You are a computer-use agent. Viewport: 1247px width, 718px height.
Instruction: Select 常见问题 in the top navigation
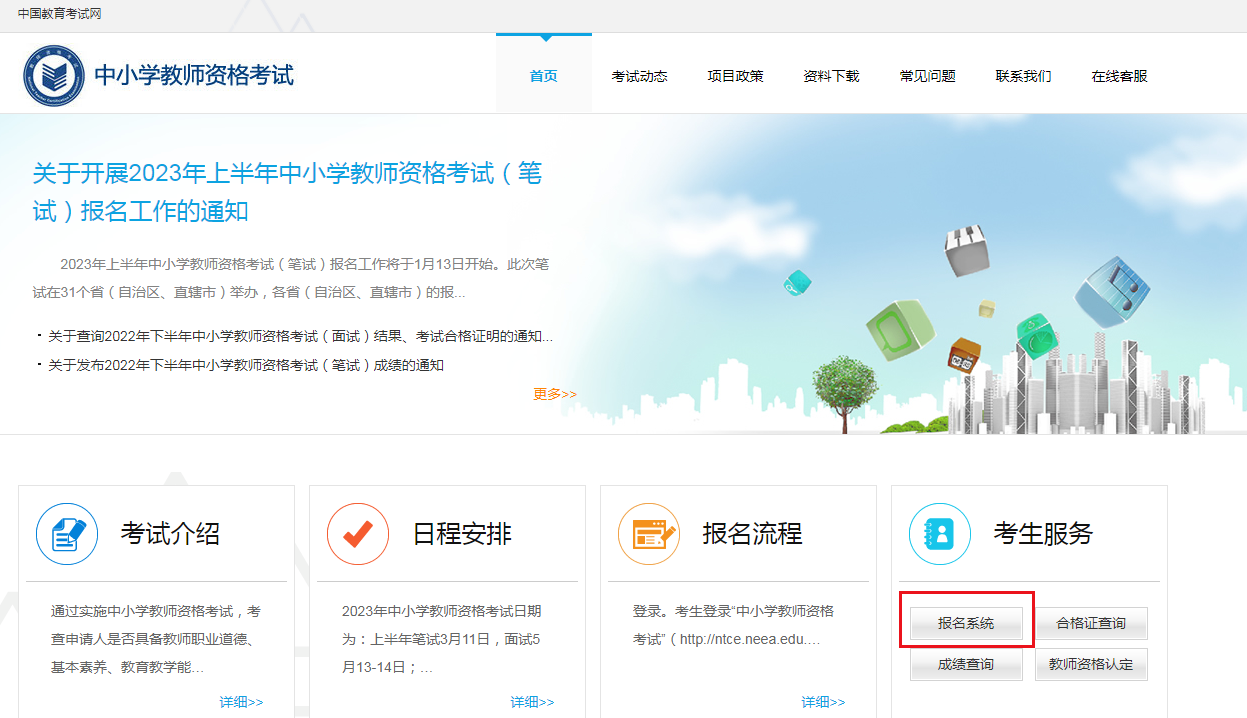click(927, 76)
